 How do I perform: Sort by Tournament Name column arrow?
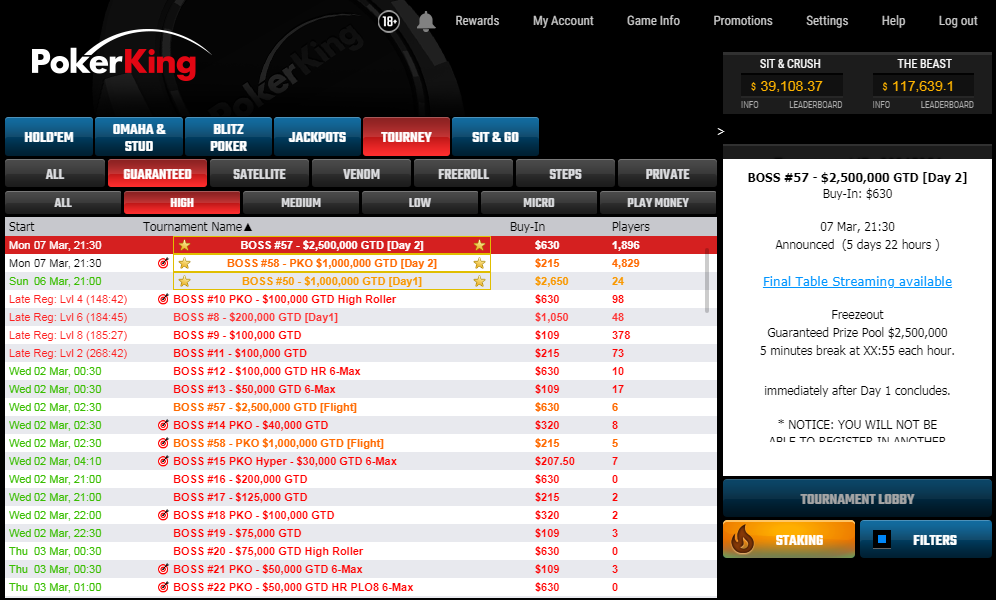tap(248, 227)
